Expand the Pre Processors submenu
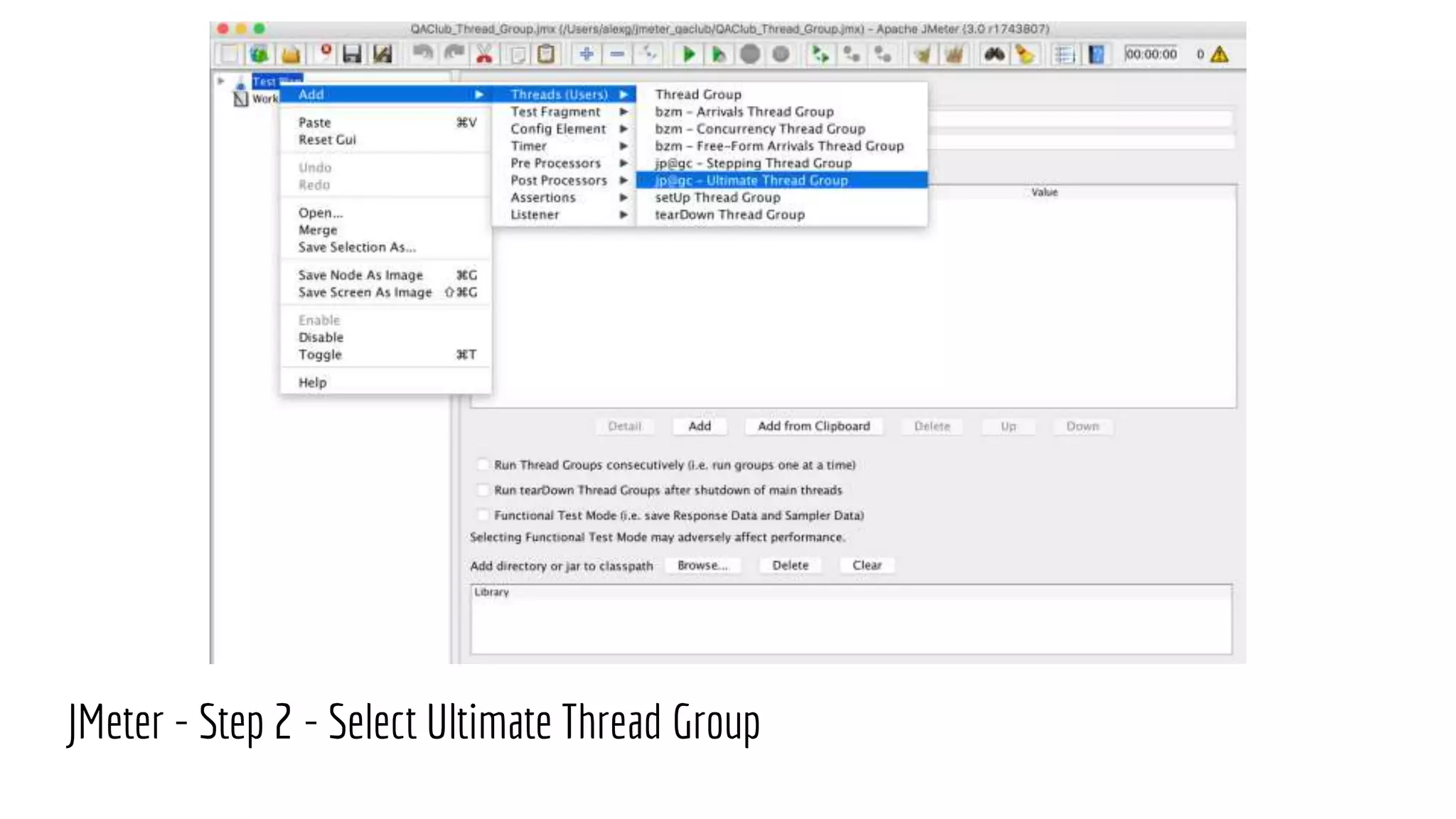This screenshot has height=819, width=1456. pos(564,163)
